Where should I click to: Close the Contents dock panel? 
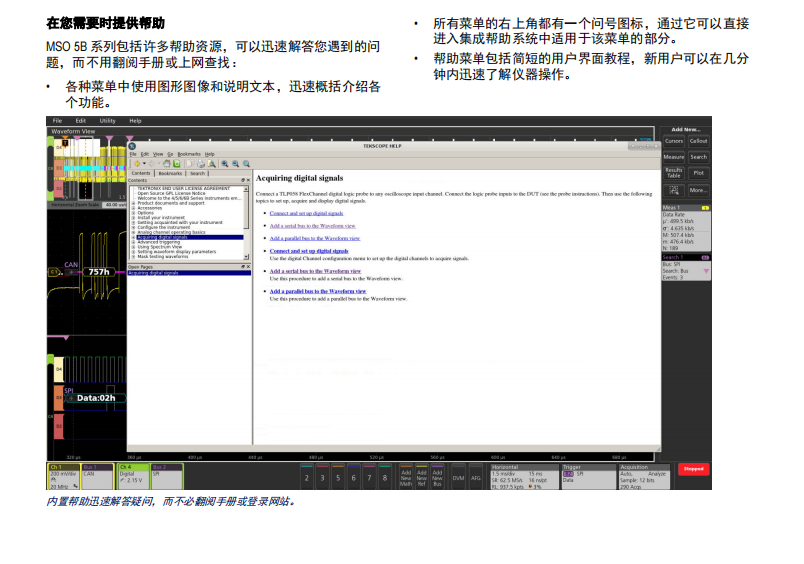(248, 180)
